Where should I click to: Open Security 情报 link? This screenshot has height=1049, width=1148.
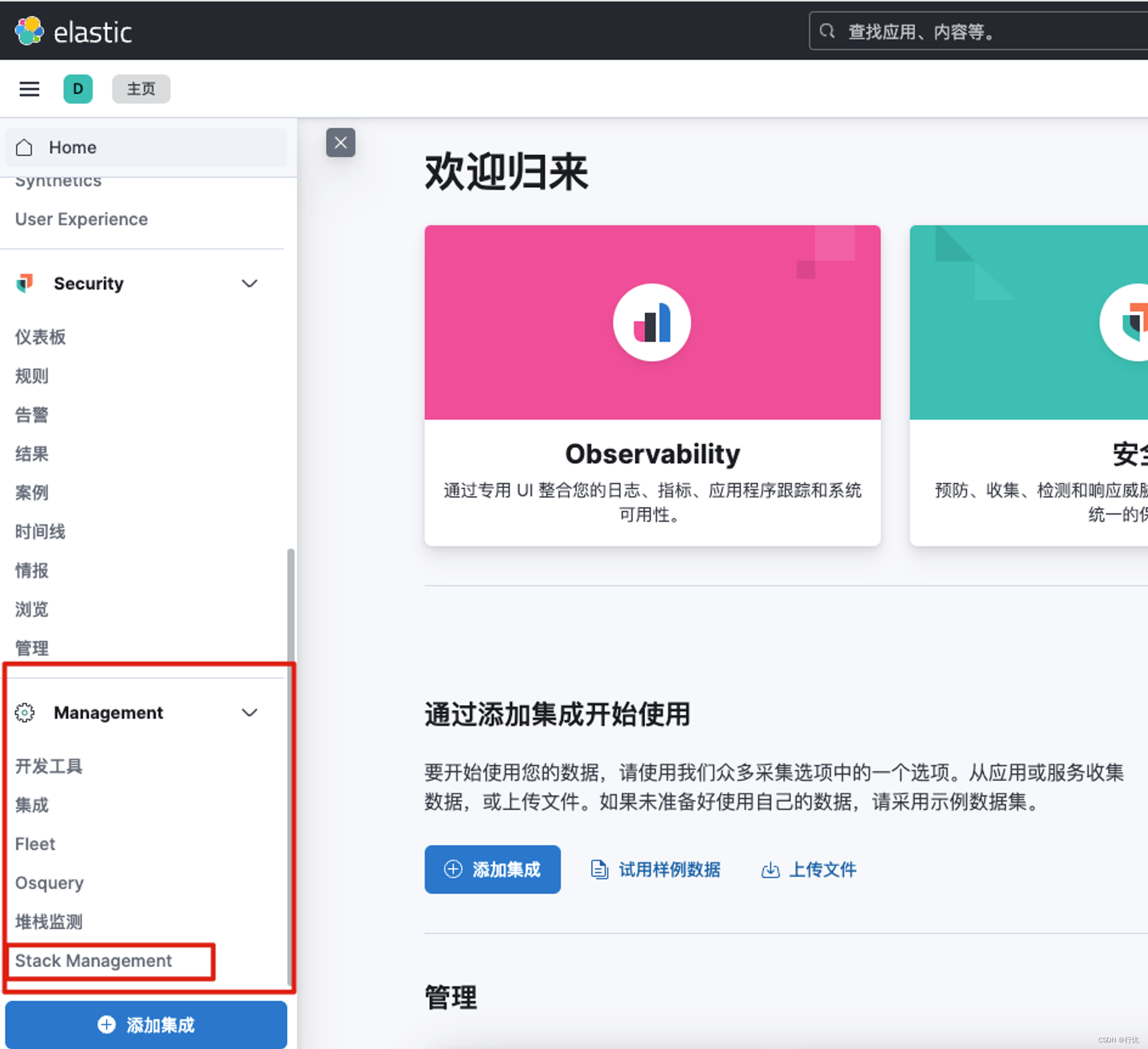[32, 570]
